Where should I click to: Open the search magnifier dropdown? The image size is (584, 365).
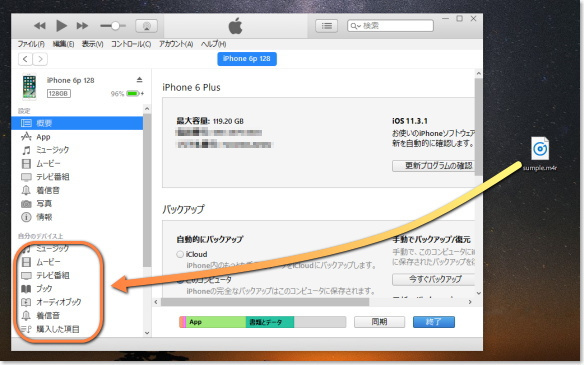click(x=355, y=26)
